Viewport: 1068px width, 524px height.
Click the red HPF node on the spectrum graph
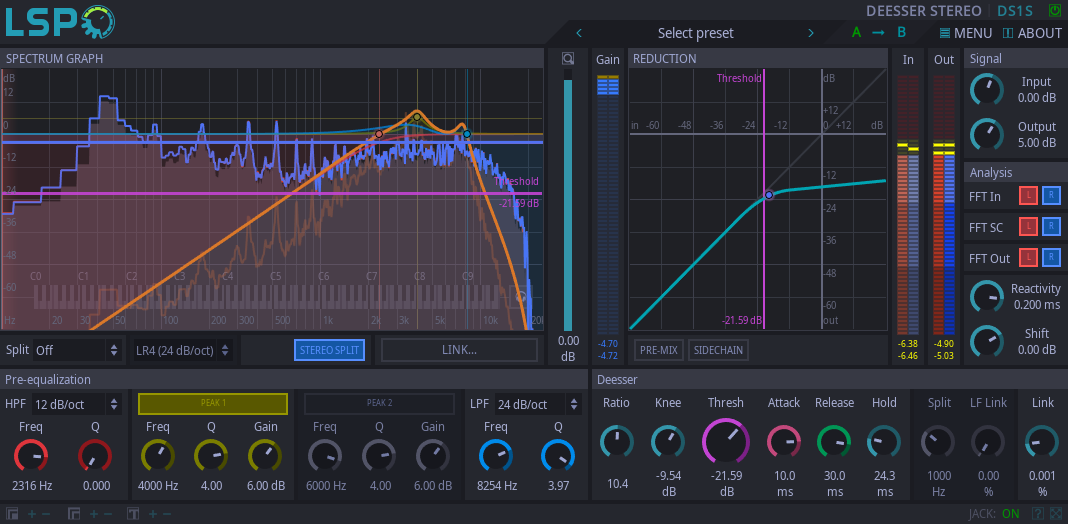[x=379, y=134]
